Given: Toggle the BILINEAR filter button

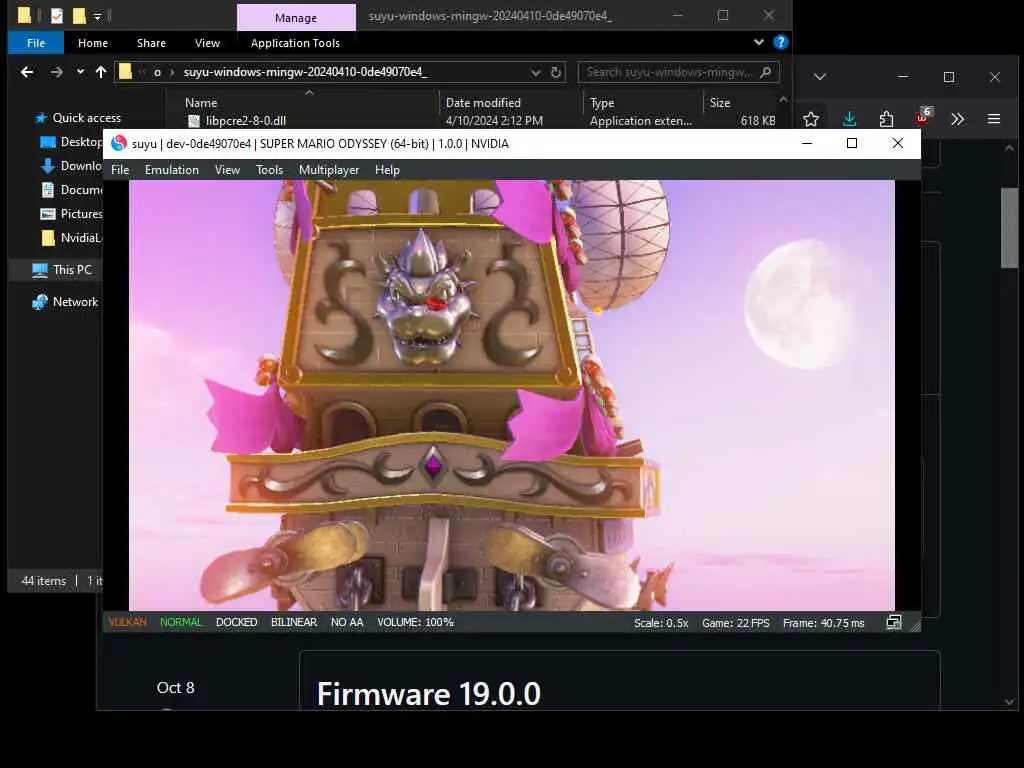Looking at the screenshot, I should [x=294, y=622].
